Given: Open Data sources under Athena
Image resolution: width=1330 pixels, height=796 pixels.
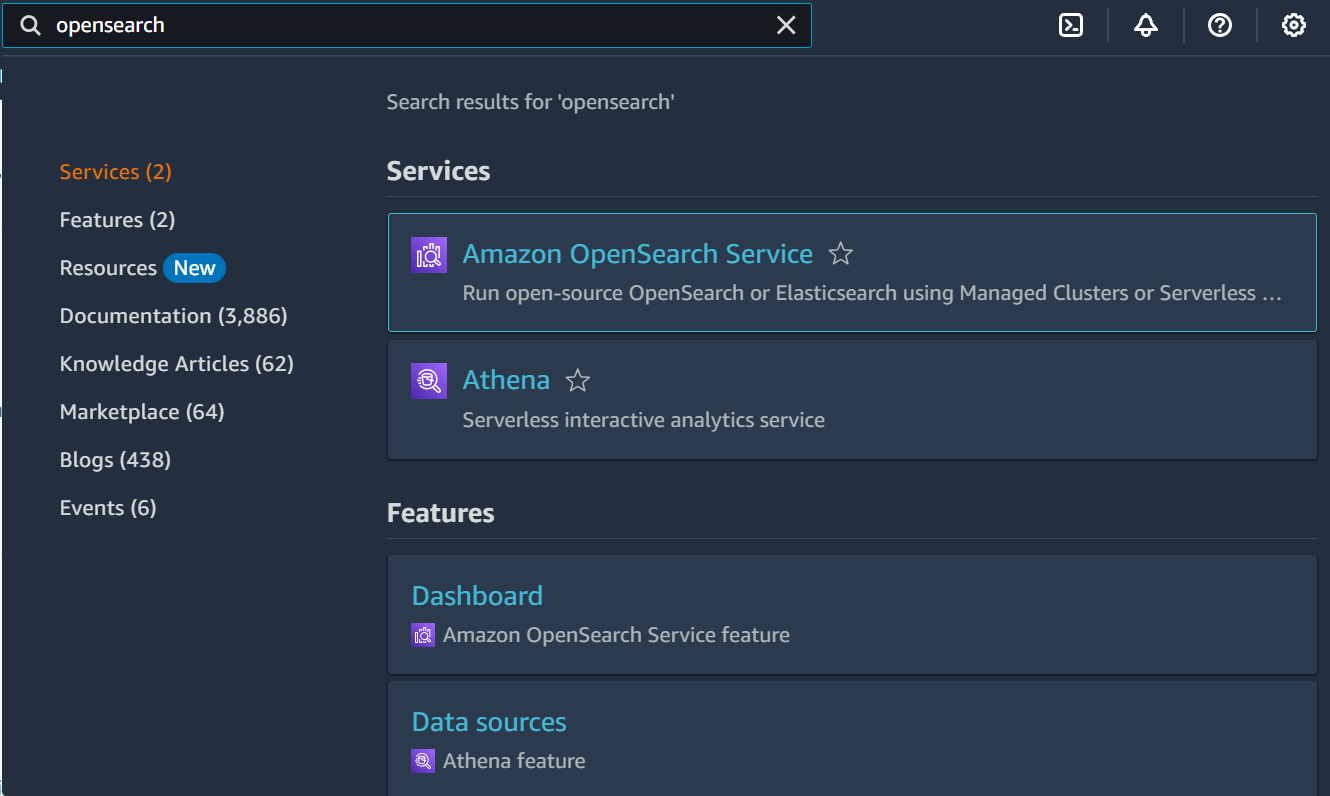Looking at the screenshot, I should pyautogui.click(x=488, y=721).
